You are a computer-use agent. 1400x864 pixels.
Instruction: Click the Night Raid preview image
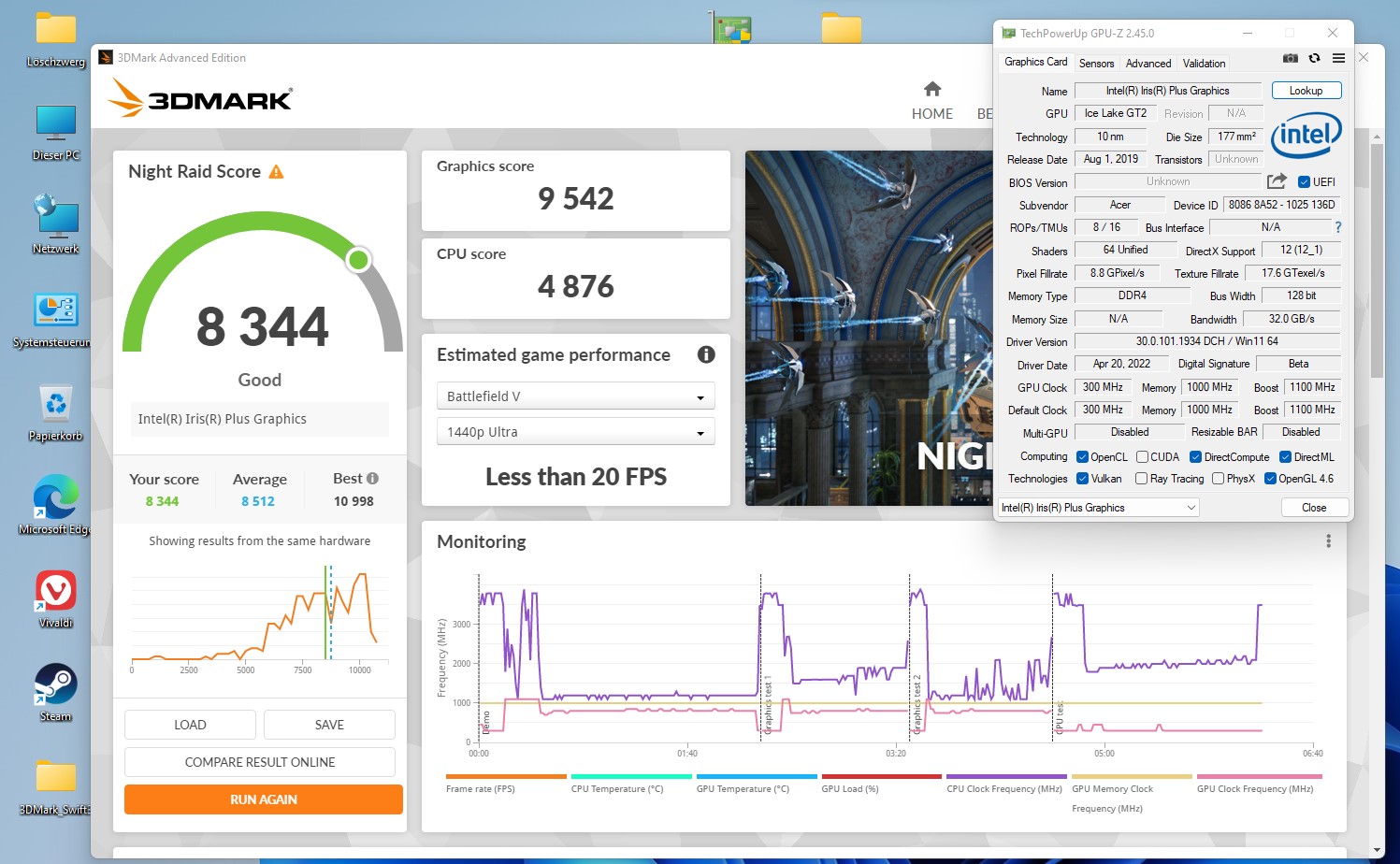pyautogui.click(x=868, y=328)
